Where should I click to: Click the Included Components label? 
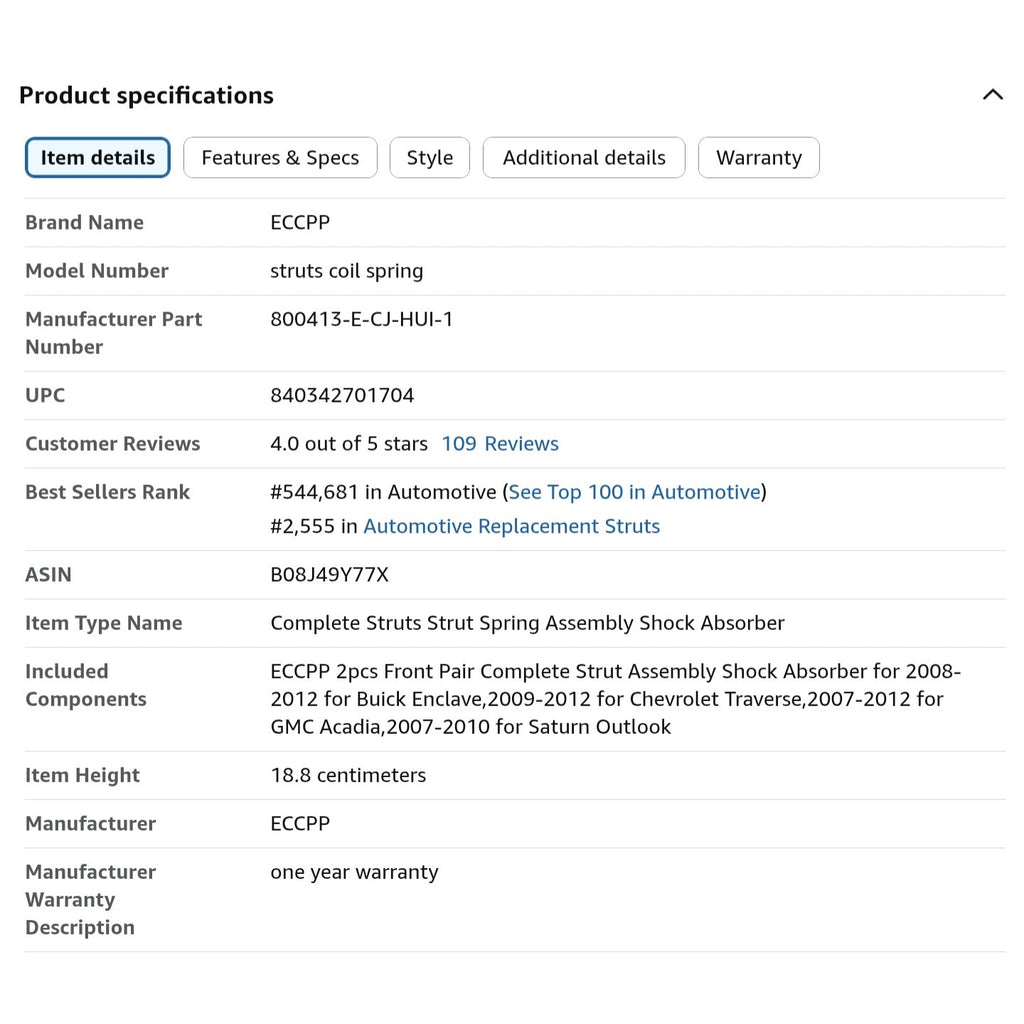click(x=86, y=685)
